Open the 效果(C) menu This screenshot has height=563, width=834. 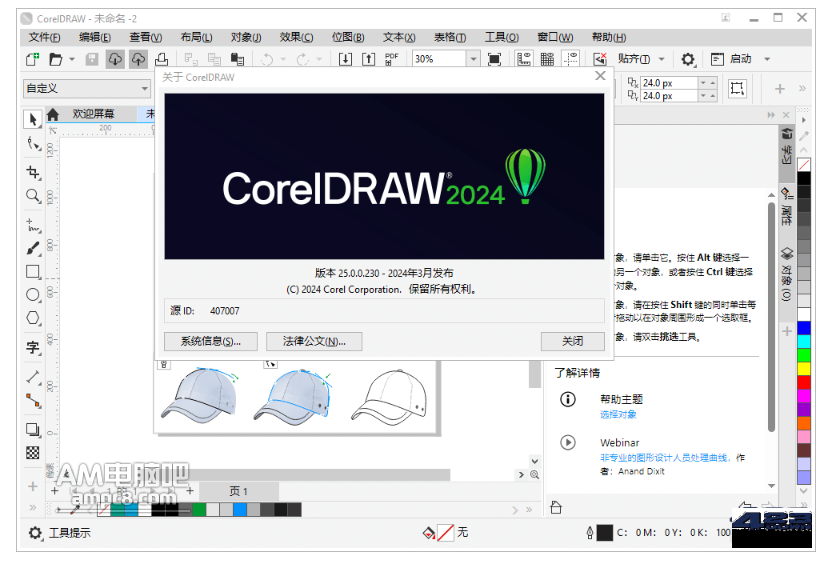click(x=296, y=37)
